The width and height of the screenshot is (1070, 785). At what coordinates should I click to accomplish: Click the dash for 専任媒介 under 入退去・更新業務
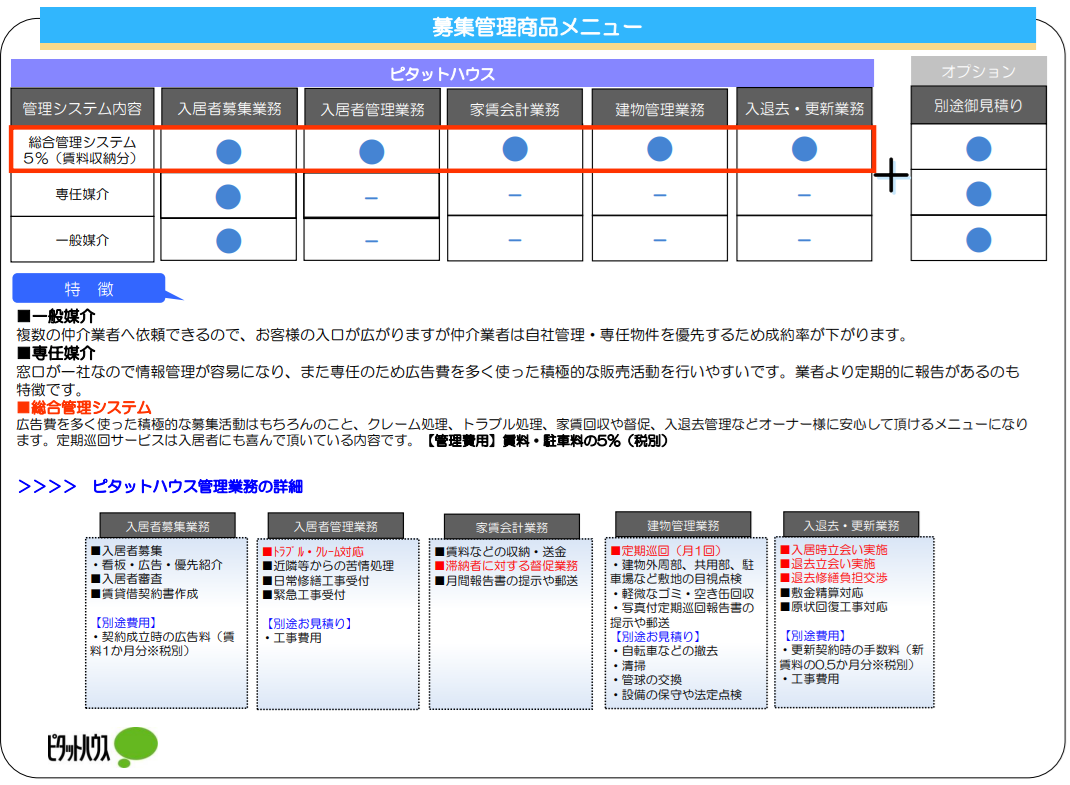804,195
